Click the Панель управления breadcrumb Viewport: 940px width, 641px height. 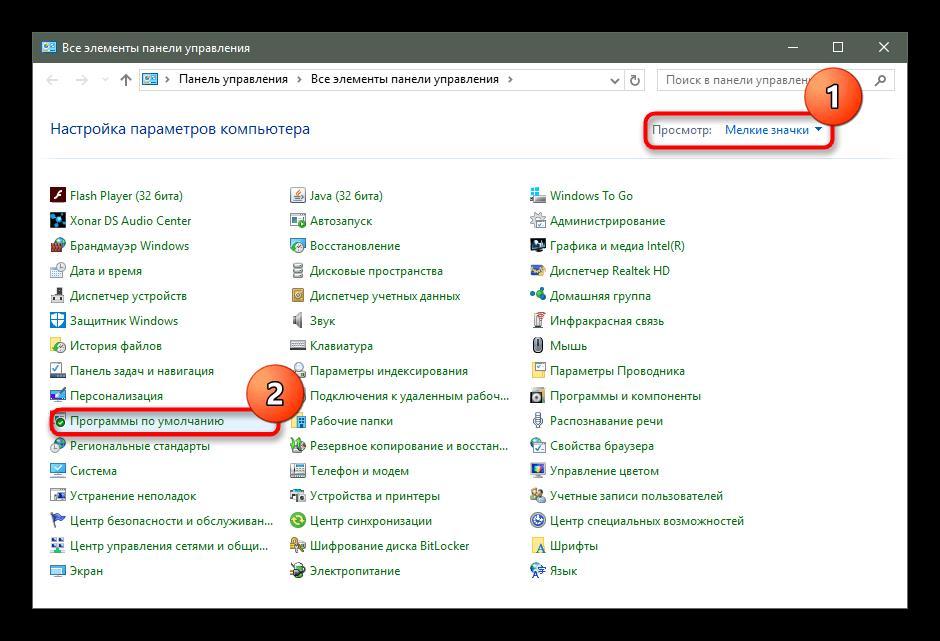pyautogui.click(x=233, y=79)
